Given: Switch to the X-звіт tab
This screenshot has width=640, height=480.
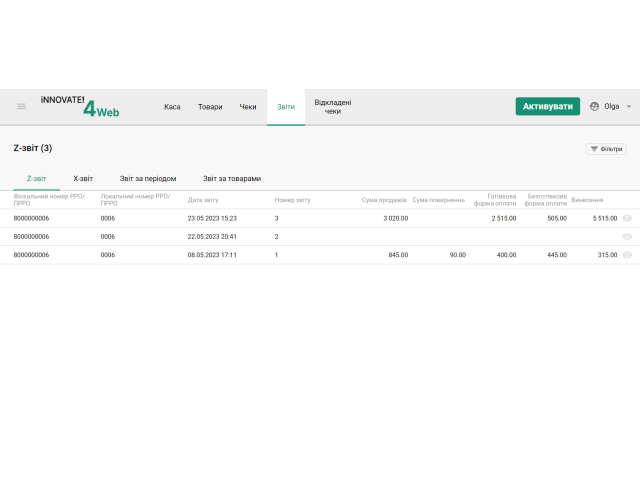Looking at the screenshot, I should pos(83,178).
